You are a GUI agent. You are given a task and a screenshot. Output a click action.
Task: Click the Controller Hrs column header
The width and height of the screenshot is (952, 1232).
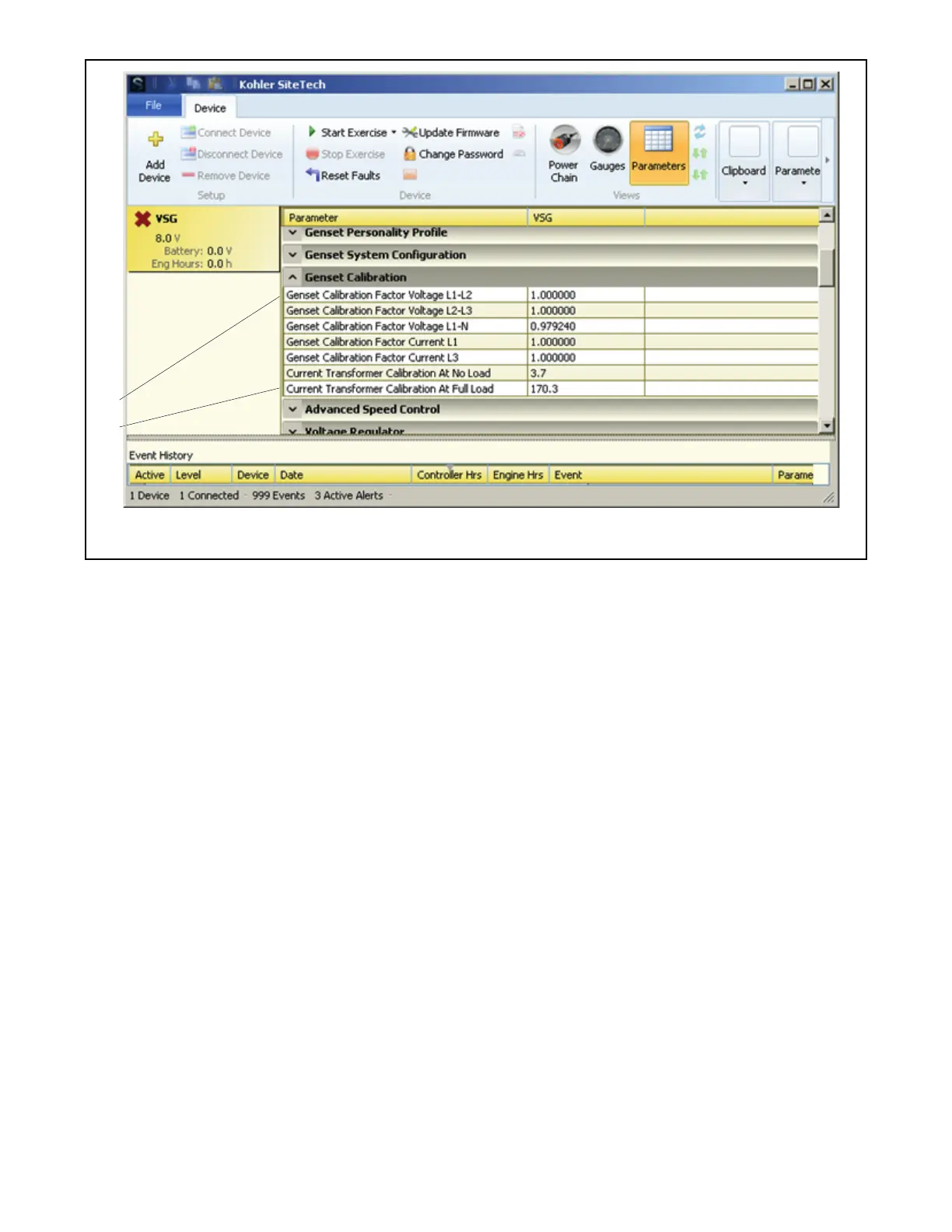pyautogui.click(x=449, y=474)
